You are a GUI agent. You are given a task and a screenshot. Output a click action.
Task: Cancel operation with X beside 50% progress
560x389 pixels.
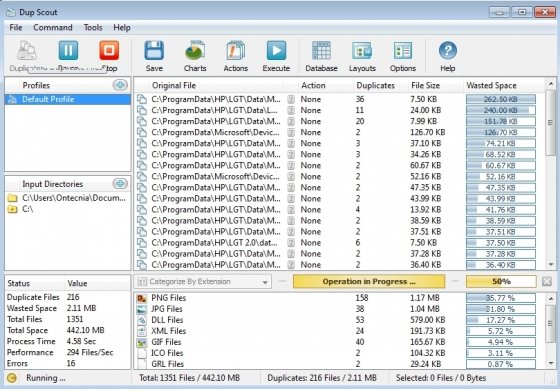click(546, 281)
